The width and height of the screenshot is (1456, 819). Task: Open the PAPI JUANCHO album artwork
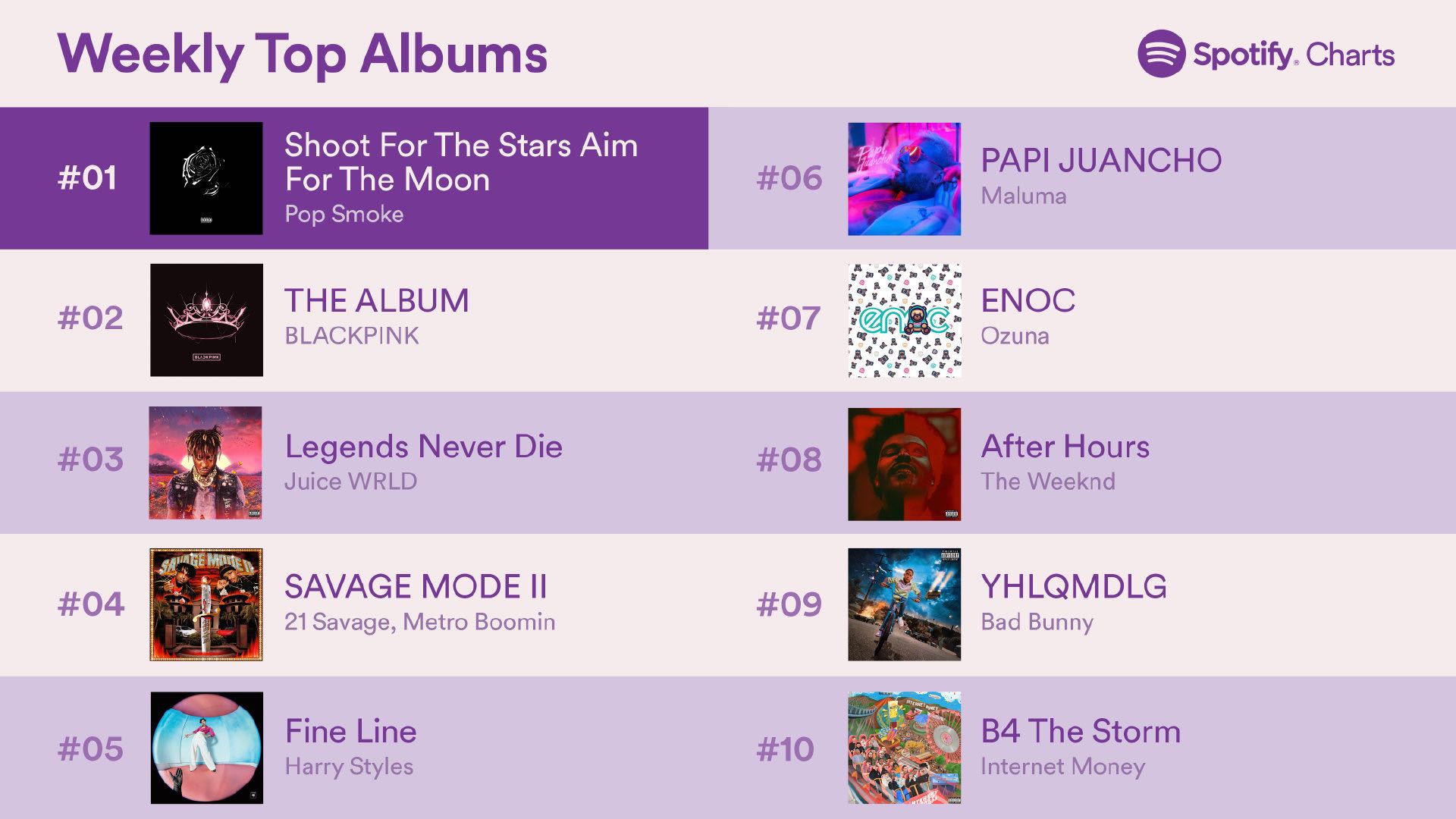point(904,179)
